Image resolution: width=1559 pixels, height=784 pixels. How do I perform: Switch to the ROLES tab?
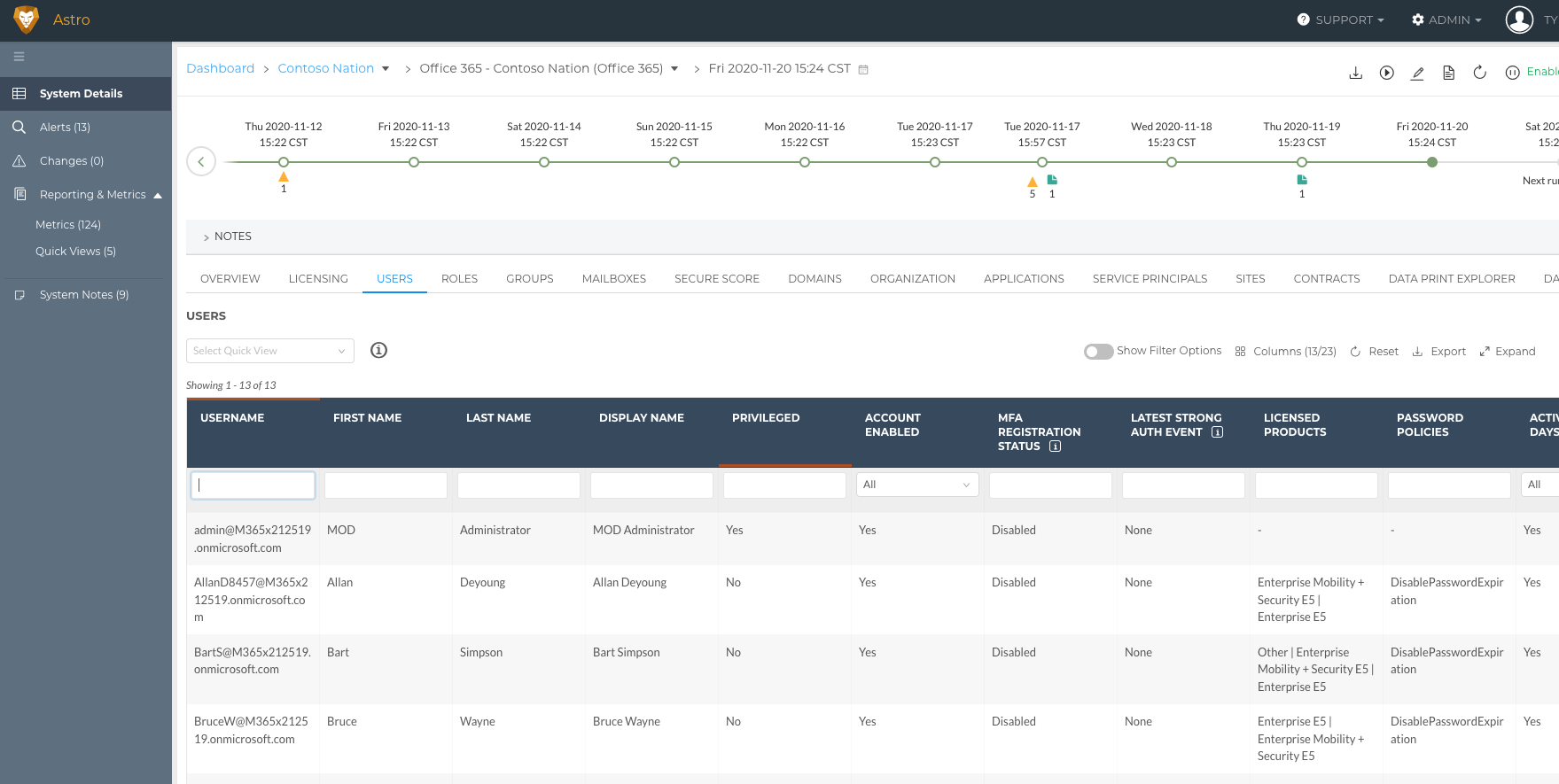pyautogui.click(x=459, y=278)
